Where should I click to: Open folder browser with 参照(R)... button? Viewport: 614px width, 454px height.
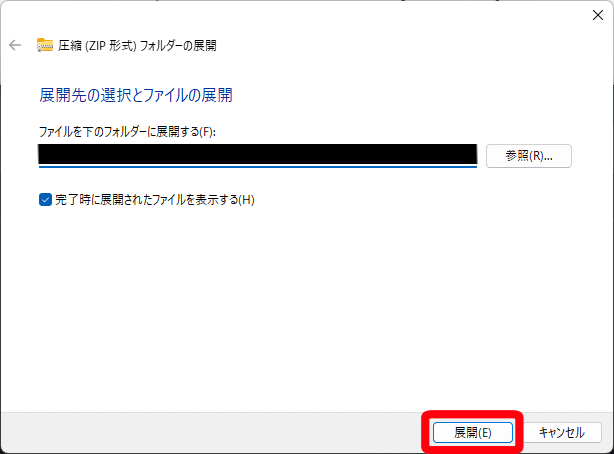529,156
